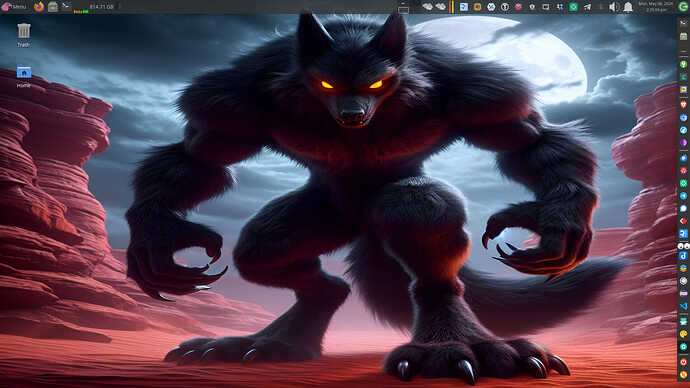Viewport: 690px width, 388px height.
Task: Open the Home folder desktop icon
Action: coord(24,77)
